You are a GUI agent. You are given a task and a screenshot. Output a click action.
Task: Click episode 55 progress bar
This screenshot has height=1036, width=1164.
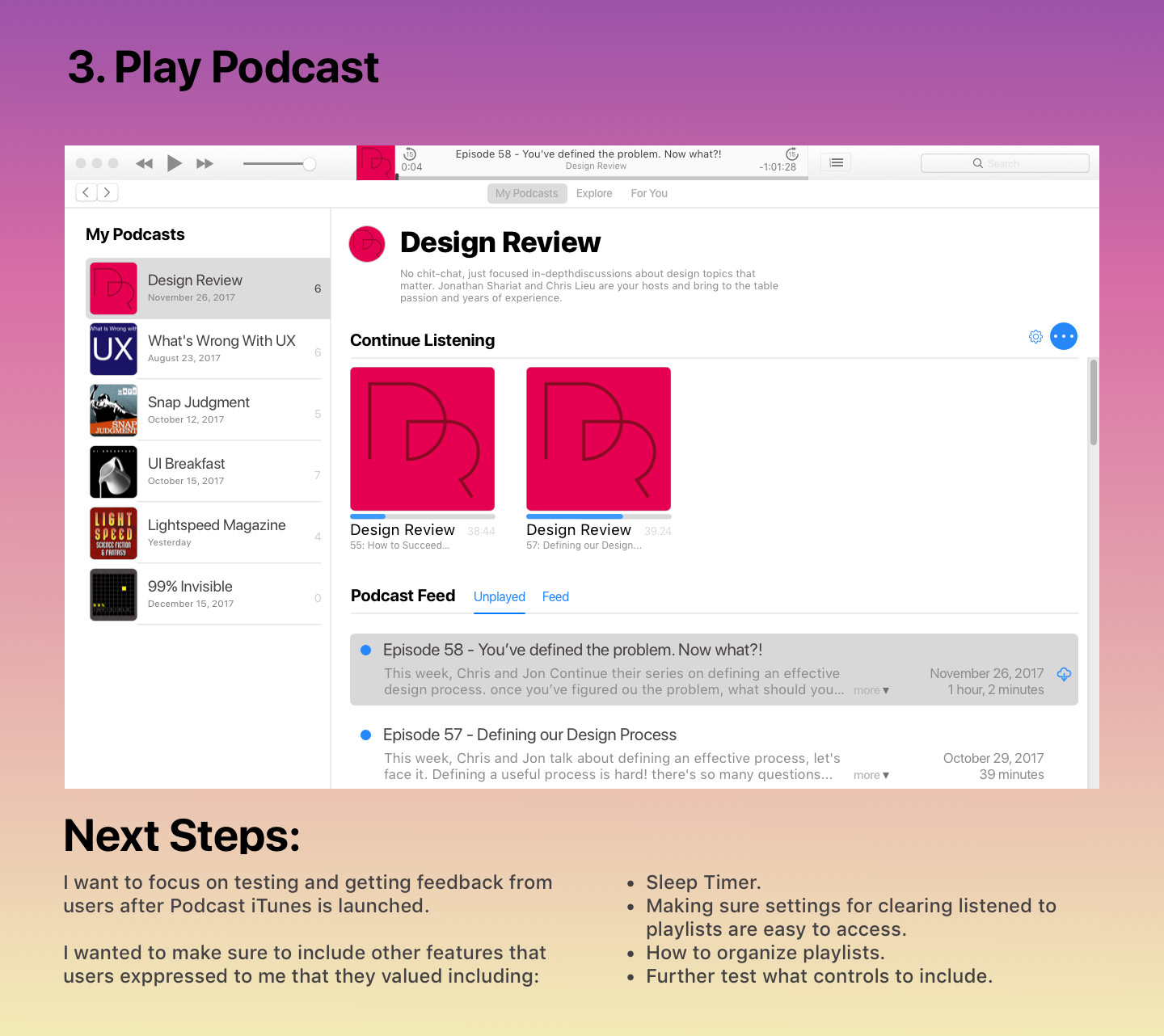pyautogui.click(x=423, y=516)
